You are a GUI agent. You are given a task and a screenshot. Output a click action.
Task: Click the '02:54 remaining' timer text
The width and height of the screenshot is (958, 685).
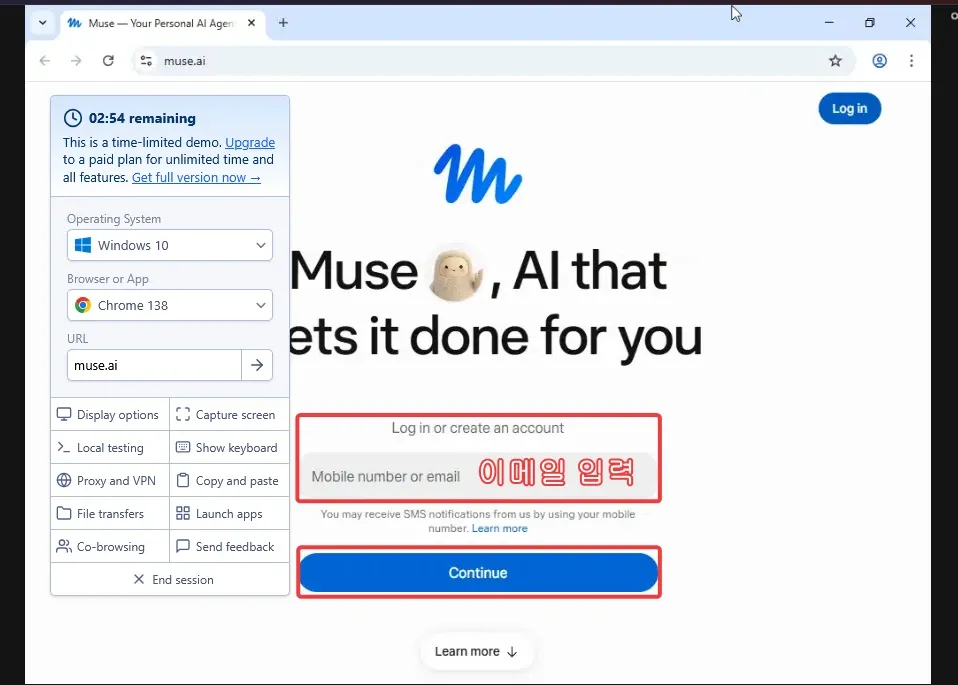click(142, 119)
